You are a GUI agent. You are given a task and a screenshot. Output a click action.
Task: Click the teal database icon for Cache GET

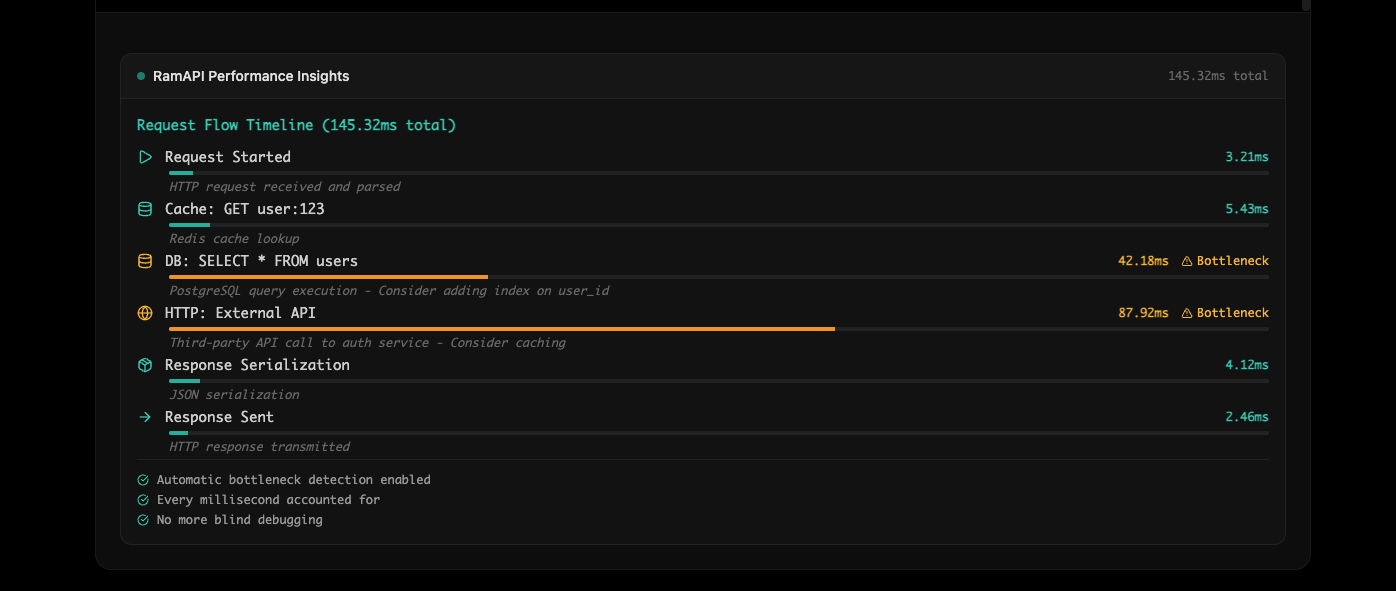pos(145,209)
